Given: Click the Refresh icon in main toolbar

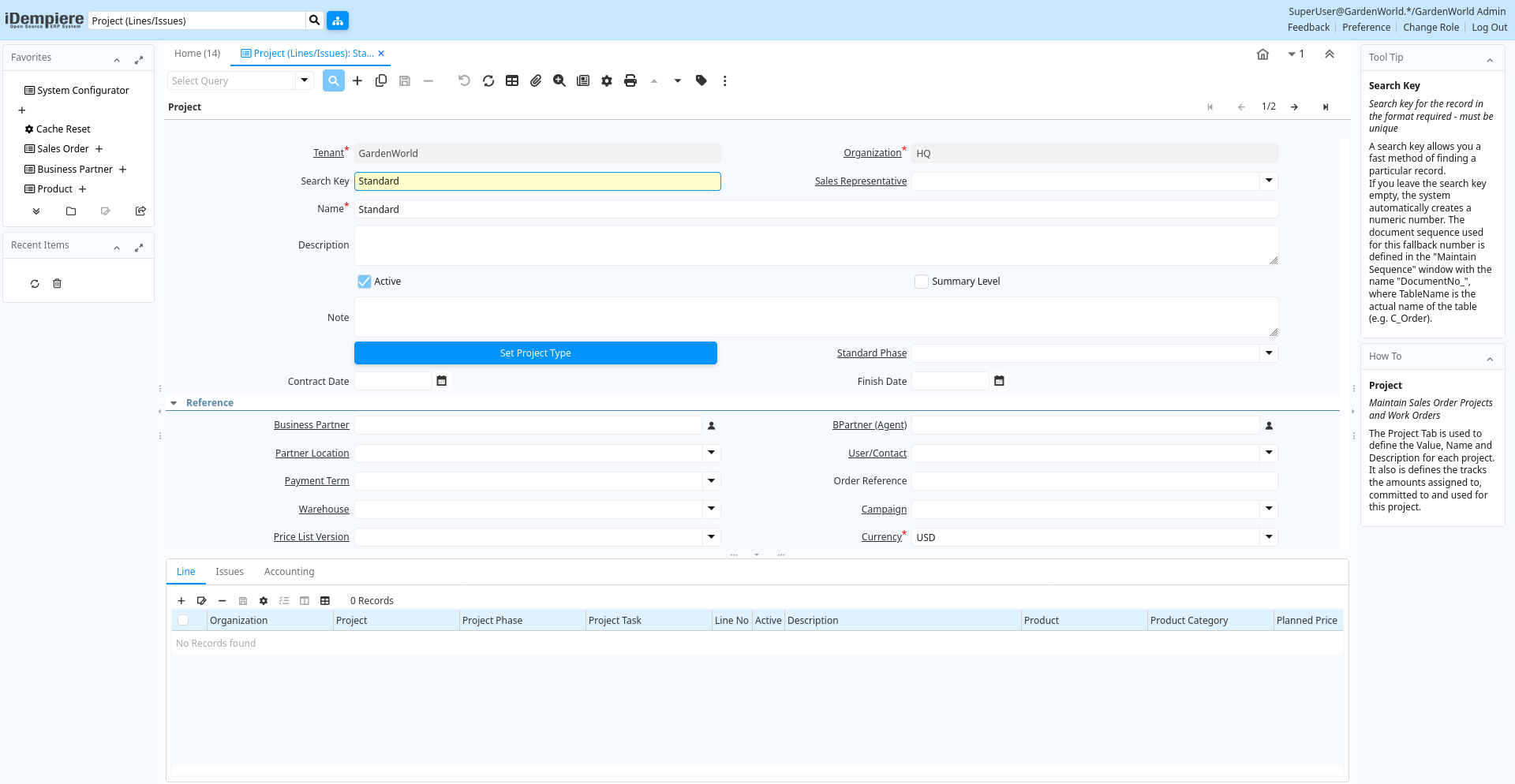Looking at the screenshot, I should click(x=488, y=80).
